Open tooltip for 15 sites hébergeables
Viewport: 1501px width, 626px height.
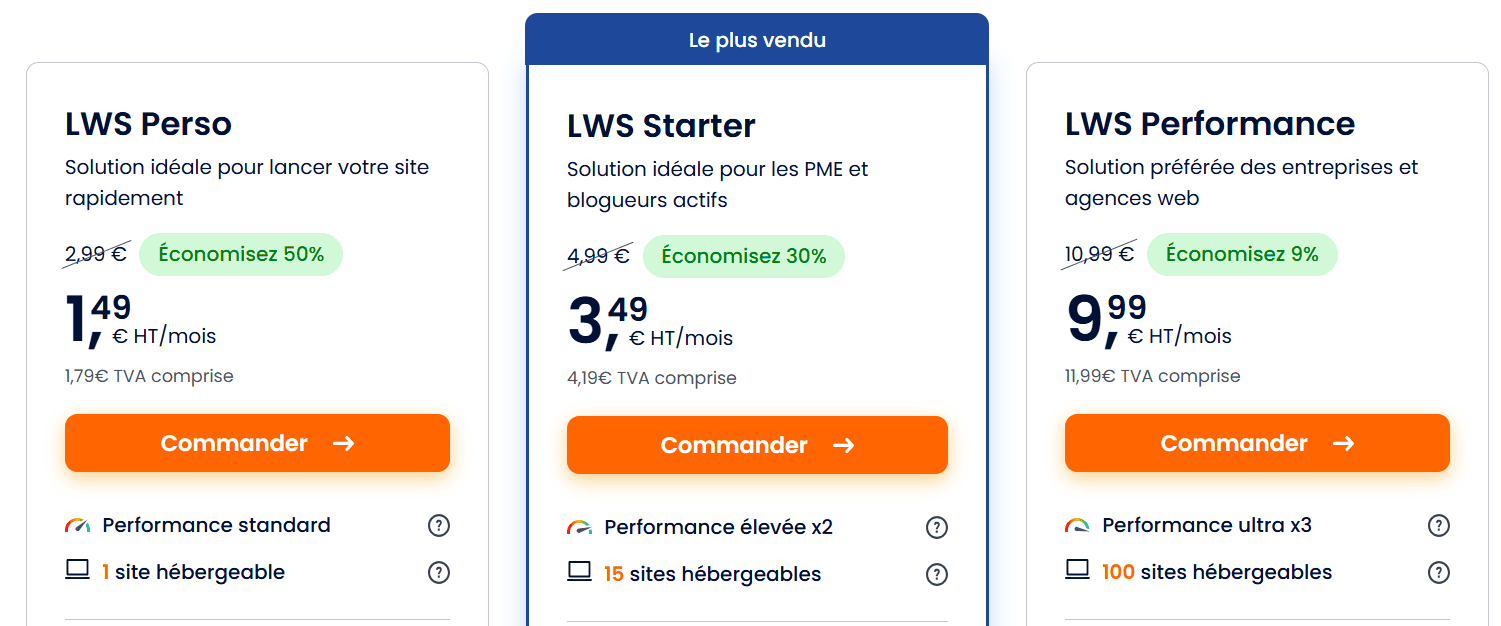pos(937,574)
